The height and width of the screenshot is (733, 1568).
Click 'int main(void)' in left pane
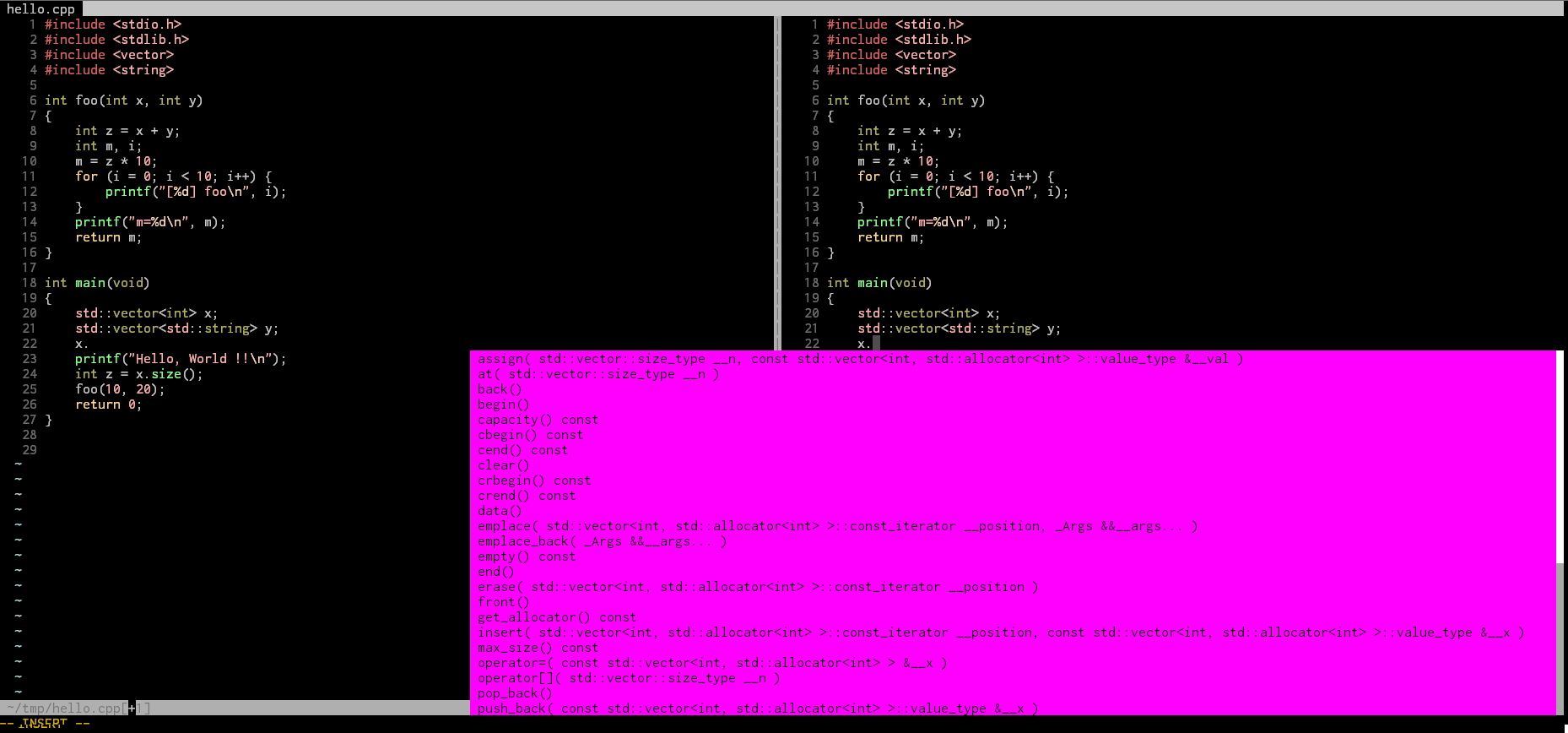(x=97, y=283)
